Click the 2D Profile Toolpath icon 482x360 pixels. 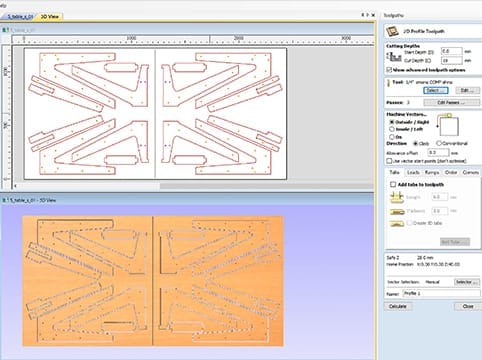[392, 31]
